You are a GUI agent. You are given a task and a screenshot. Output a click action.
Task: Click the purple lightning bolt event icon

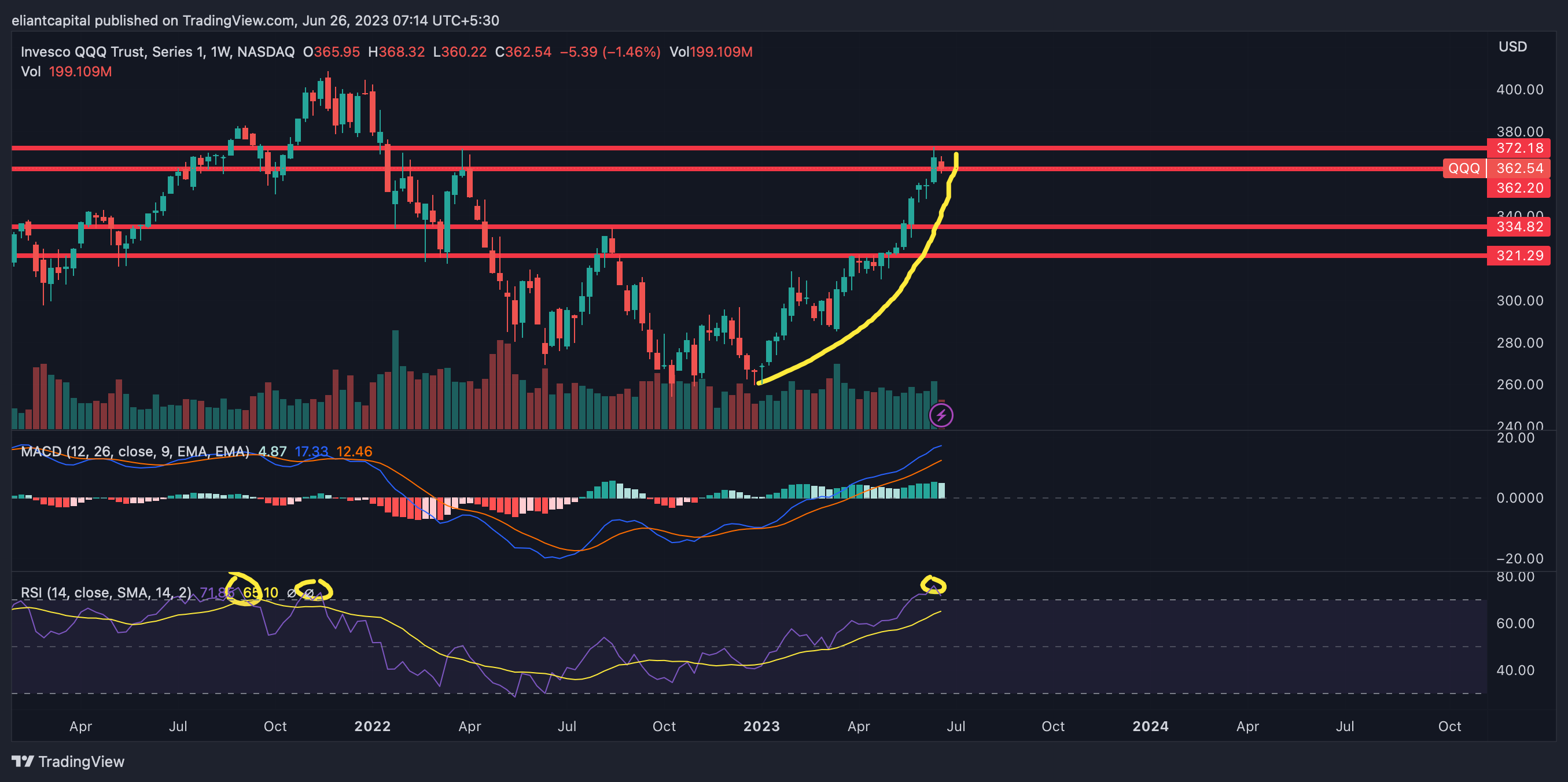click(941, 416)
